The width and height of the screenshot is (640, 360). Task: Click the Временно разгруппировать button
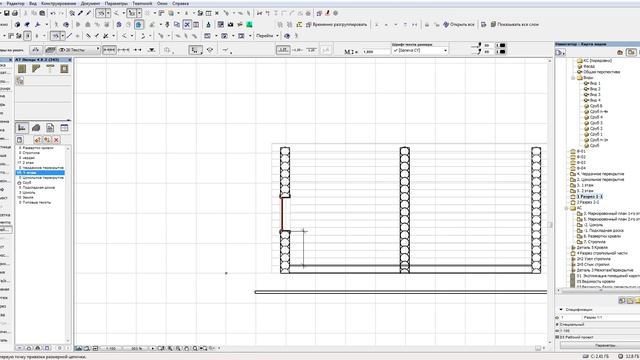click(x=336, y=24)
